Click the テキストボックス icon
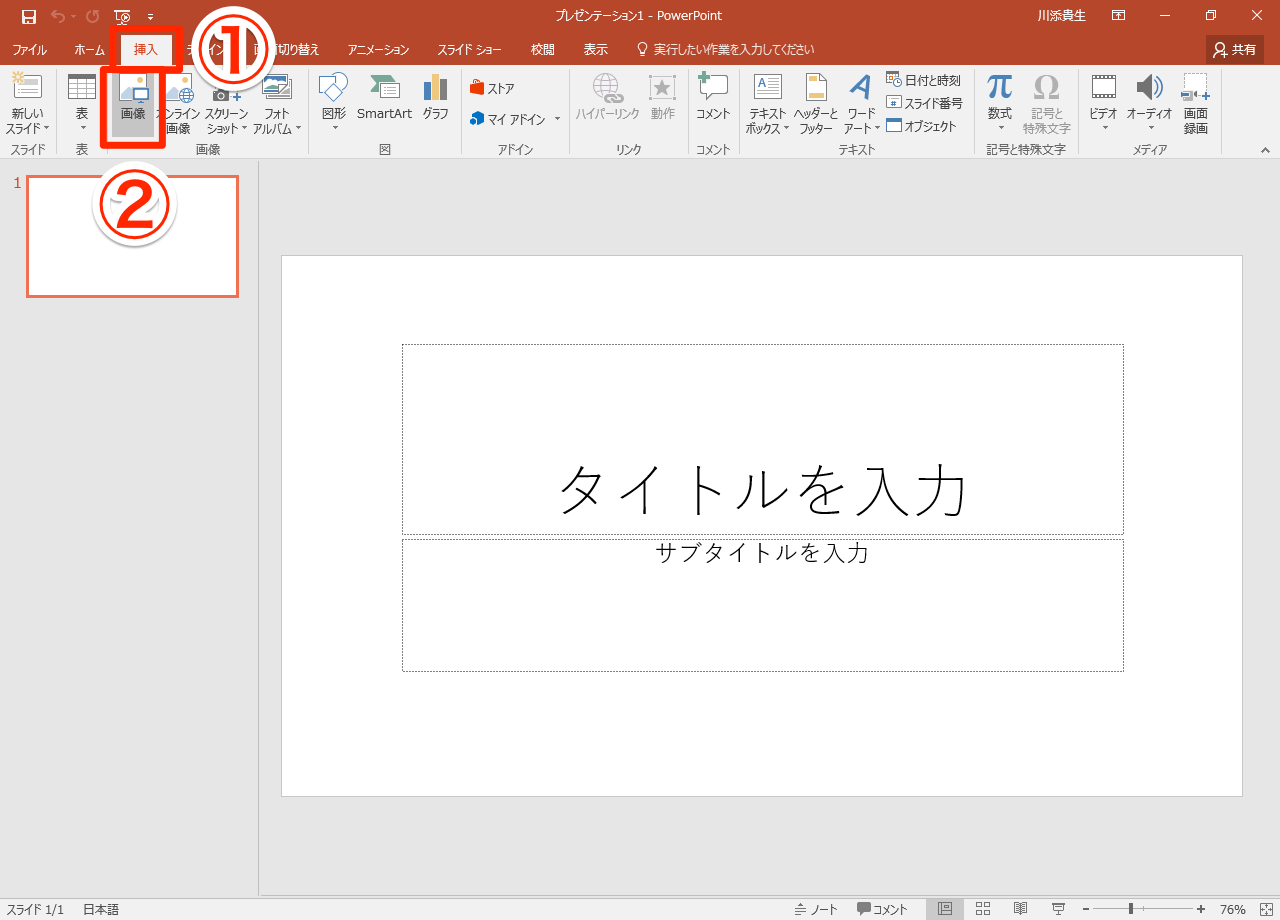Viewport: 1280px width, 920px height. point(768,87)
